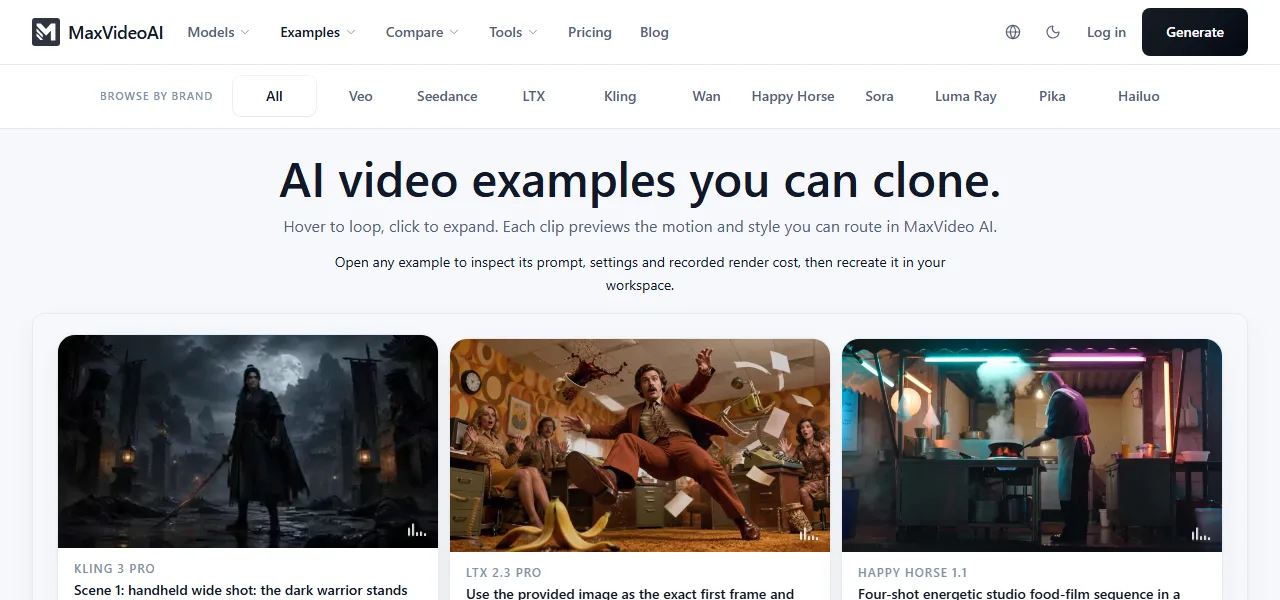
Task: Filter examples by Luma Ray brand
Action: point(966,96)
